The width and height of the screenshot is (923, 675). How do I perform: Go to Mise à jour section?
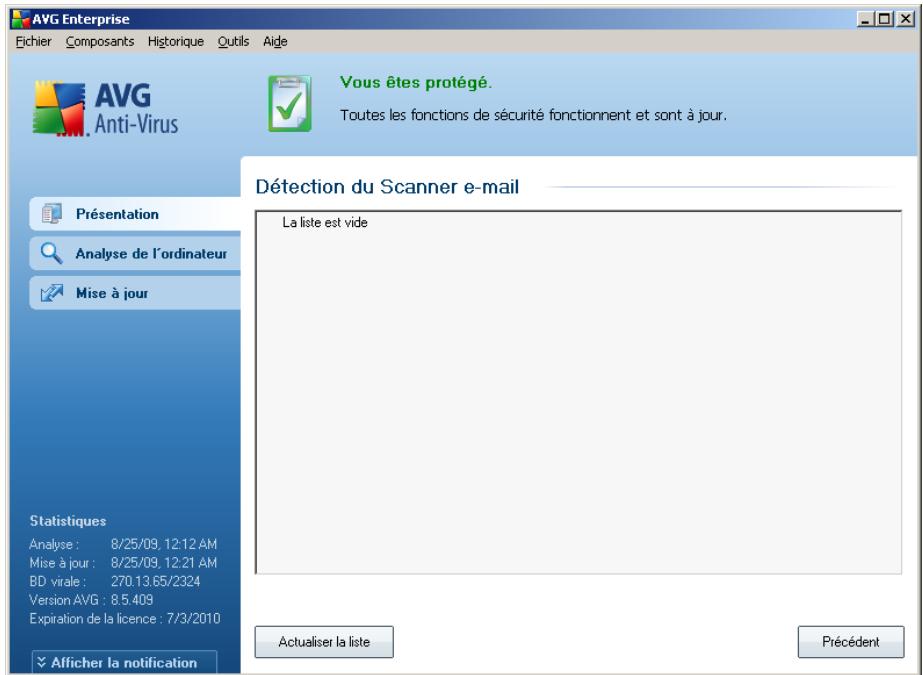pyautogui.click(x=135, y=293)
